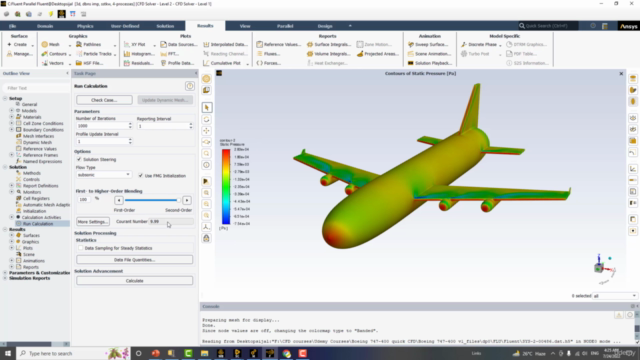The height and width of the screenshot is (360, 640).
Task: Toggle the Solution Steering checkbox
Action: pyautogui.click(x=79, y=160)
